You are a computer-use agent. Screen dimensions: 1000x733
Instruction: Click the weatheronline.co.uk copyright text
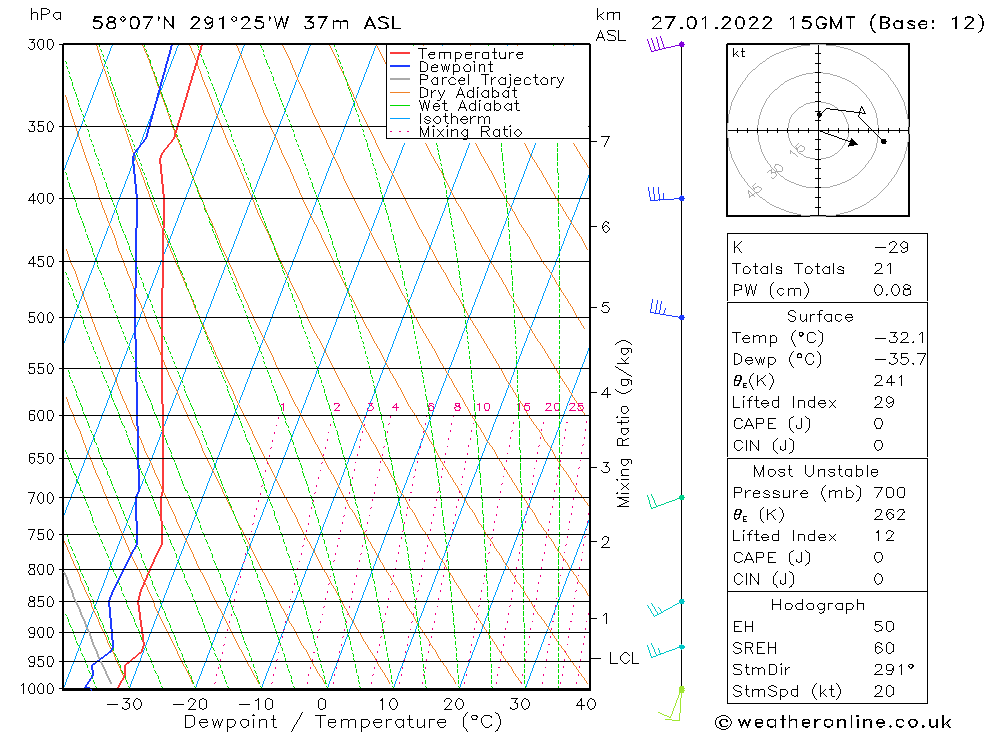[x=833, y=722]
